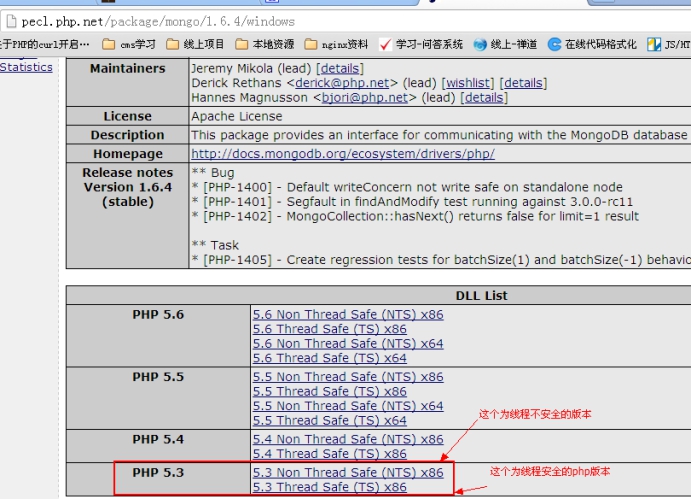The width and height of the screenshot is (692, 499).
Task: Open Derick Rethans' wishlist link
Action: (x=468, y=83)
